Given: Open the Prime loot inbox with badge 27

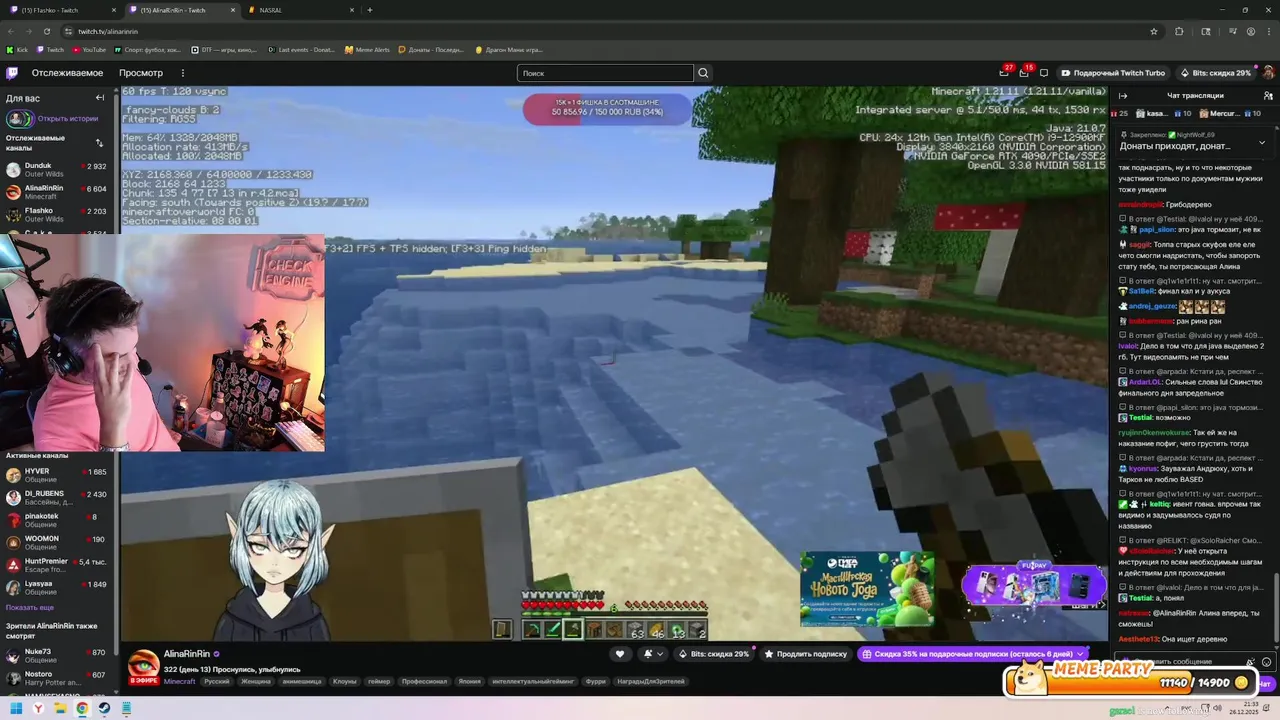Looking at the screenshot, I should pyautogui.click(x=1004, y=72).
